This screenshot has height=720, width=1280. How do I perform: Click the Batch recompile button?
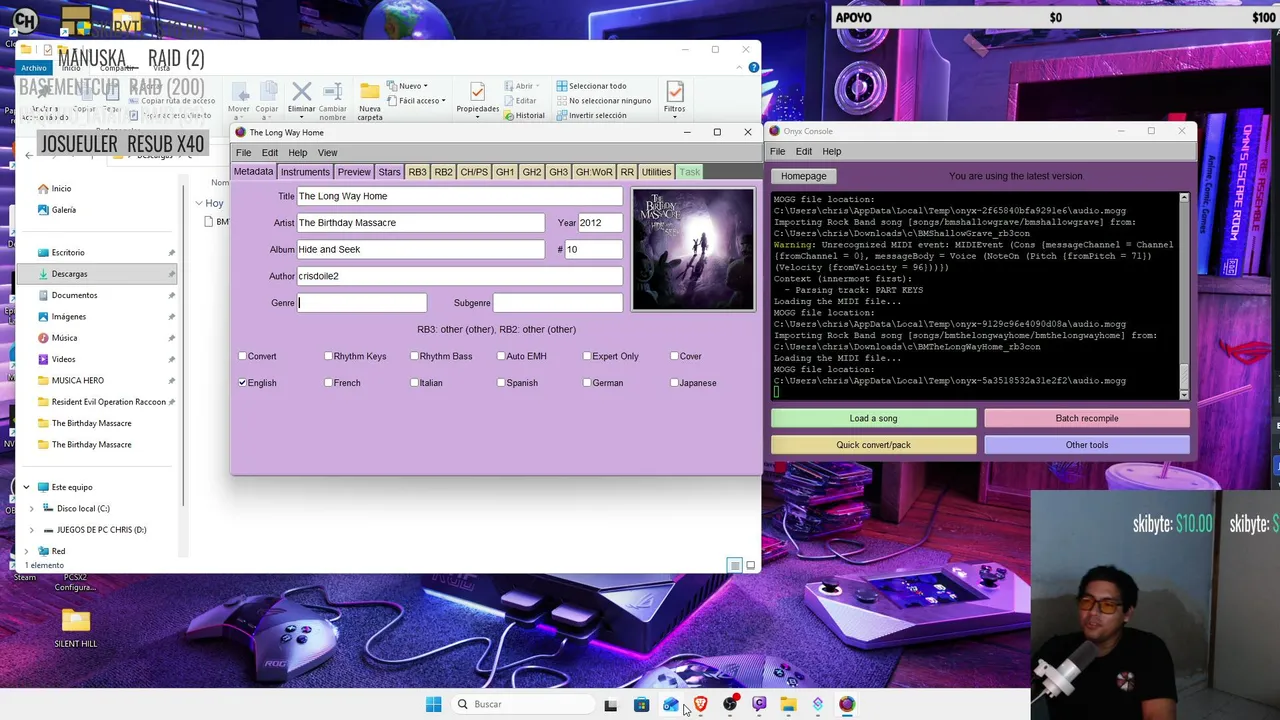[1087, 418]
